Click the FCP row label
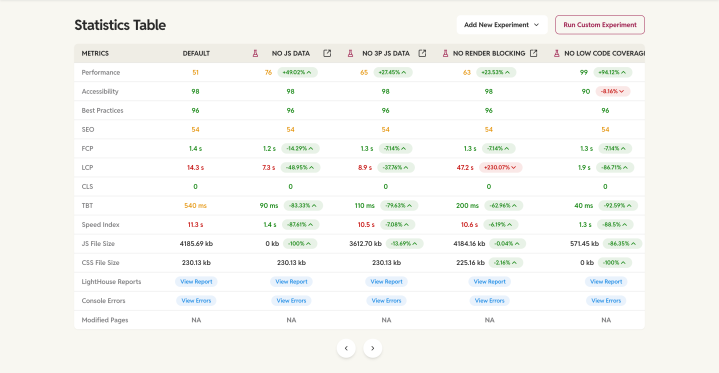 point(87,149)
